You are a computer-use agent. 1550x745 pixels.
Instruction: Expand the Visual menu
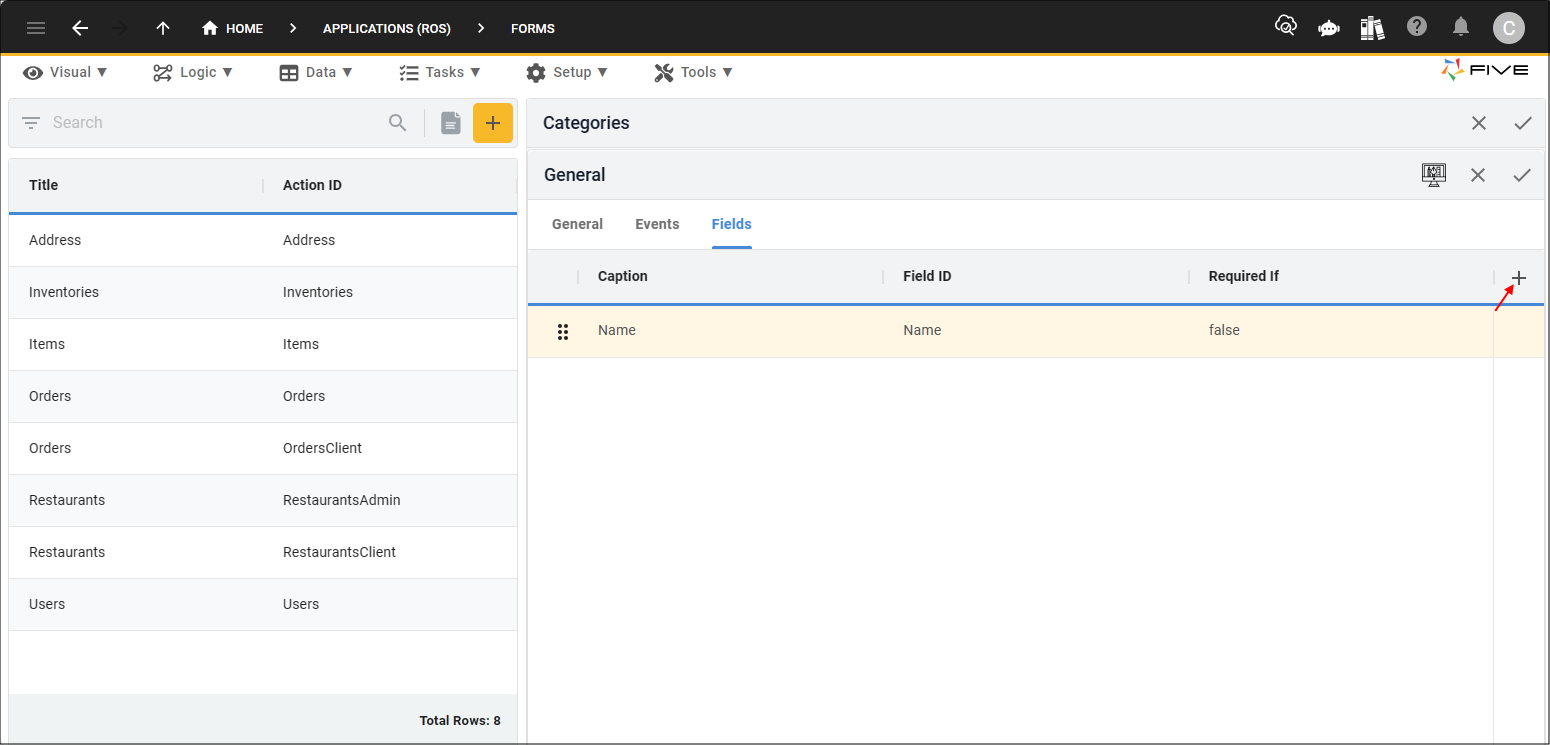click(x=66, y=72)
